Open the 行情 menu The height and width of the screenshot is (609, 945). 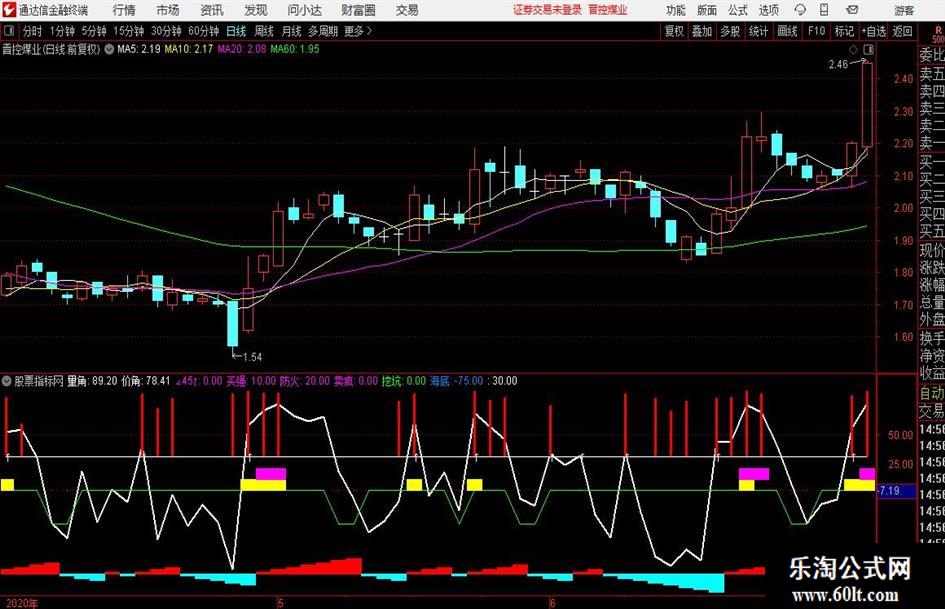pos(124,10)
